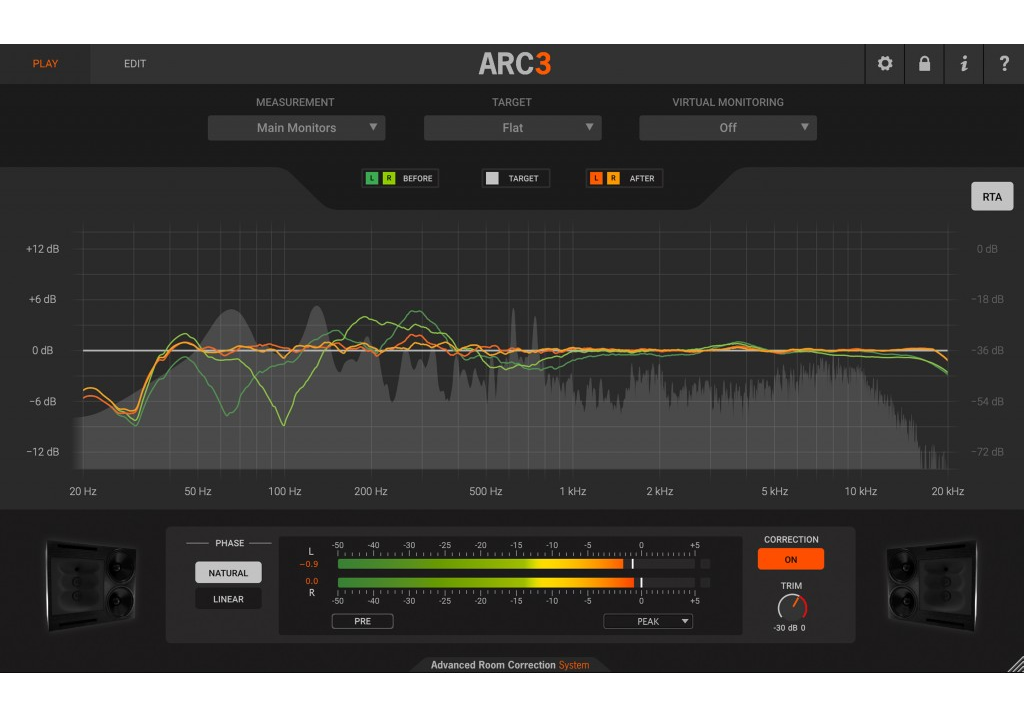This screenshot has height=717, width=1024.
Task: Open the Target dropdown showing Flat
Action: pos(513,128)
